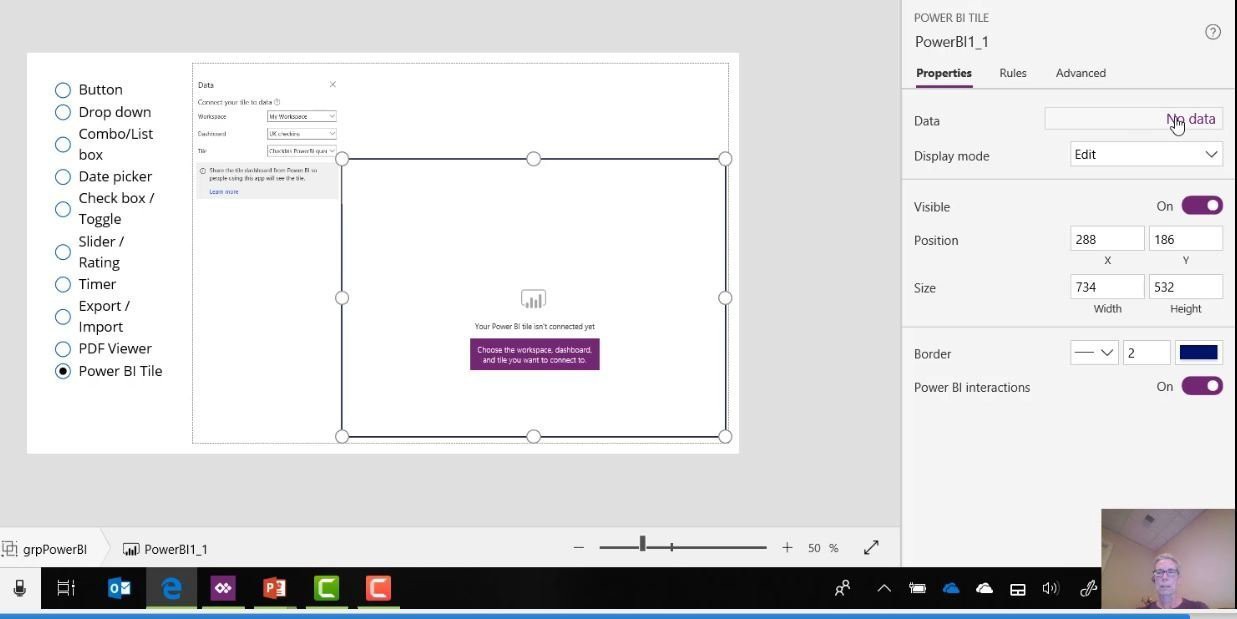The image size is (1237, 619).
Task: Click the PowerBI1_1 breadcrumb tile icon
Action: click(x=131, y=549)
